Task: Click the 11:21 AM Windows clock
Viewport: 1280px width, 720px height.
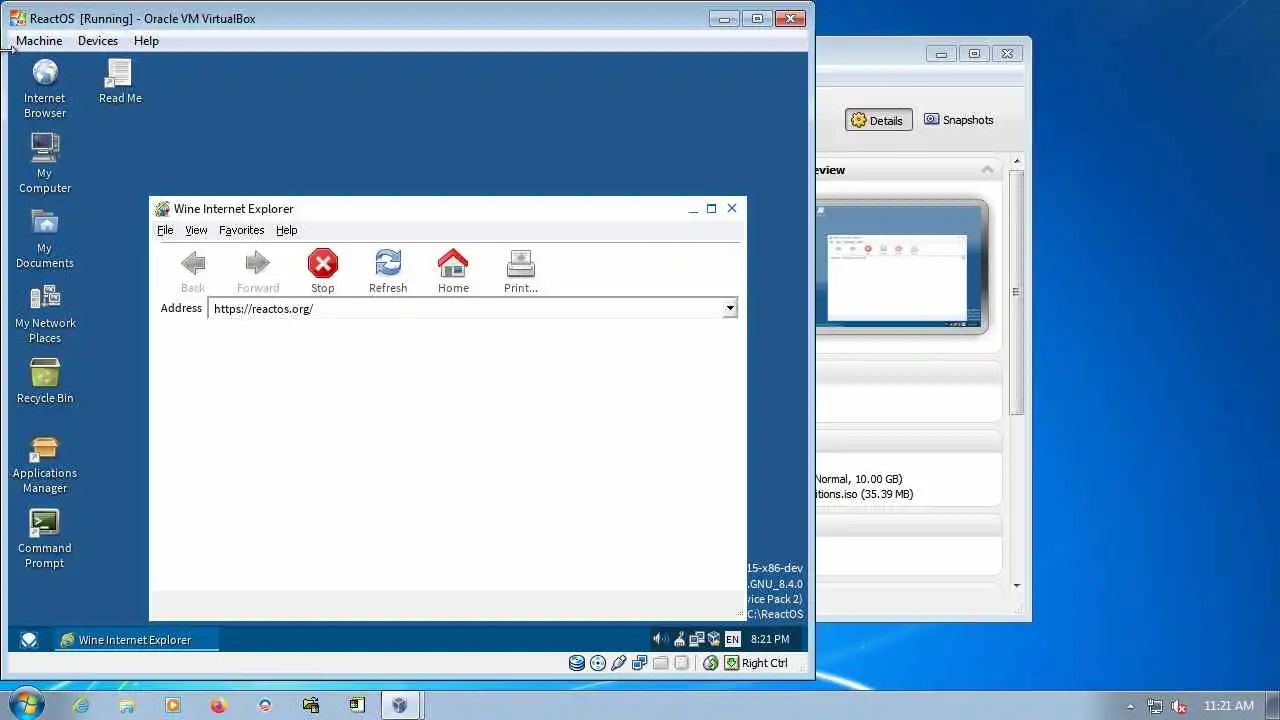Action: point(1229,706)
